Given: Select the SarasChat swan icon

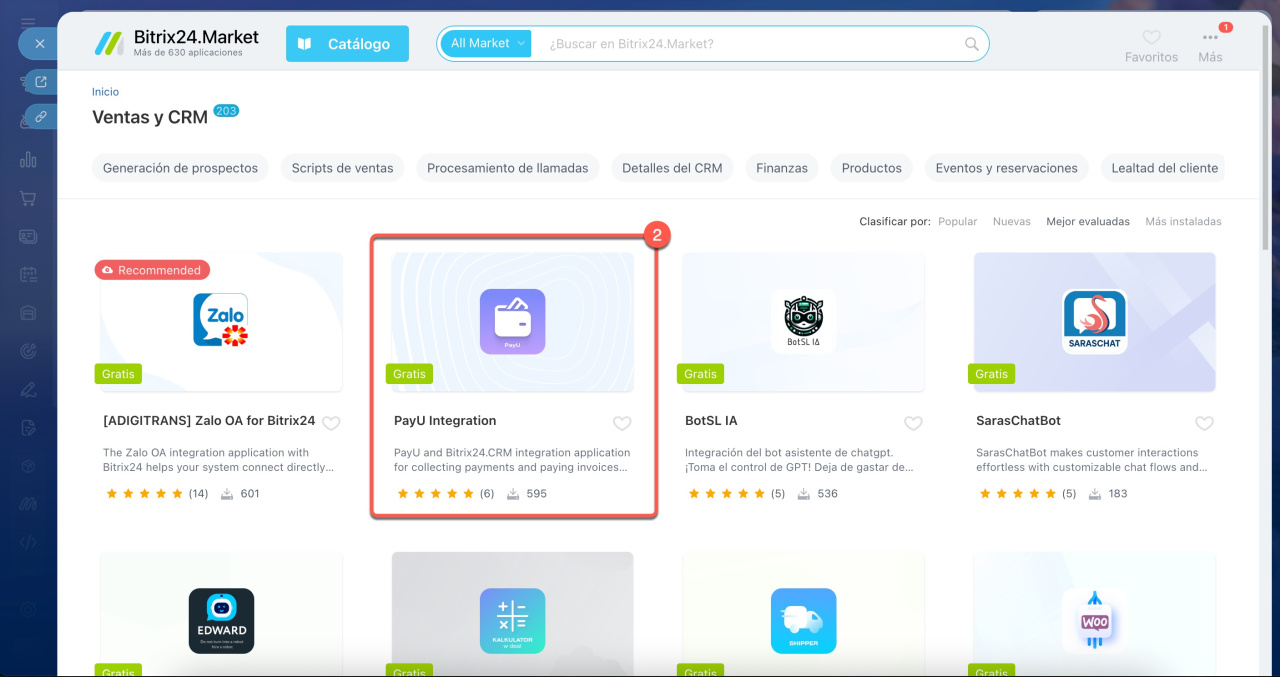Looking at the screenshot, I should 1094,321.
